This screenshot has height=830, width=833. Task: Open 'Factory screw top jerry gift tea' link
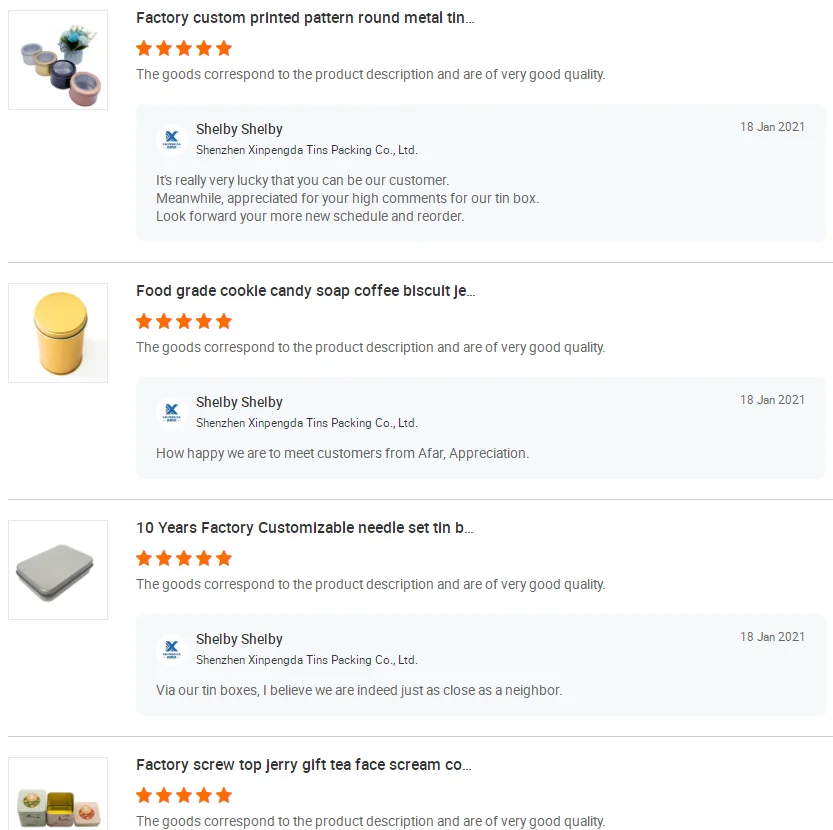tap(303, 765)
